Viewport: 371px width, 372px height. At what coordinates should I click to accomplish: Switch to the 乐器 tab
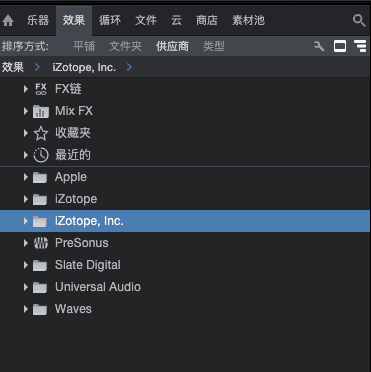click(x=38, y=21)
